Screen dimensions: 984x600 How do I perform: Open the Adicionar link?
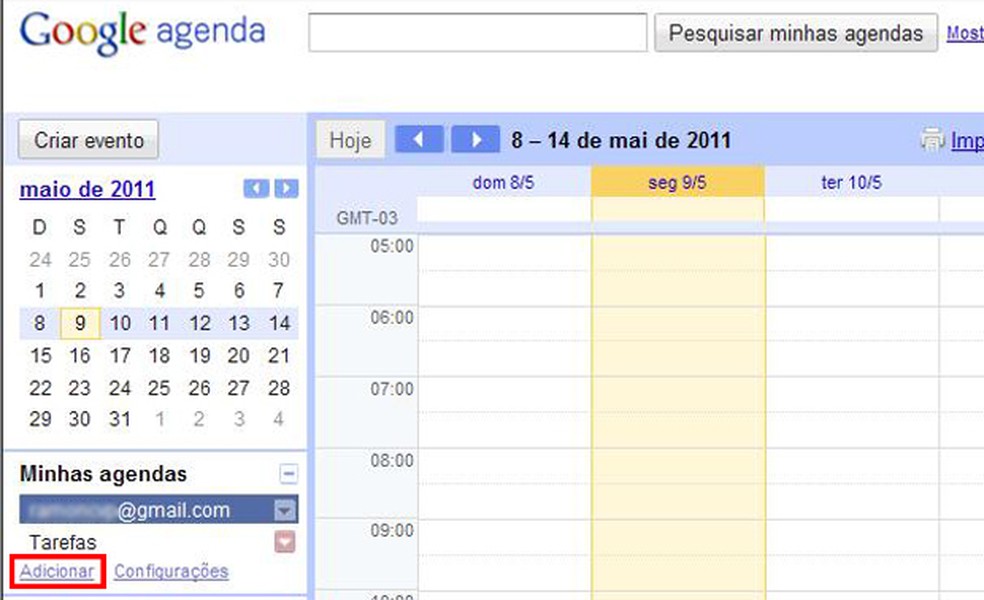pyautogui.click(x=56, y=571)
